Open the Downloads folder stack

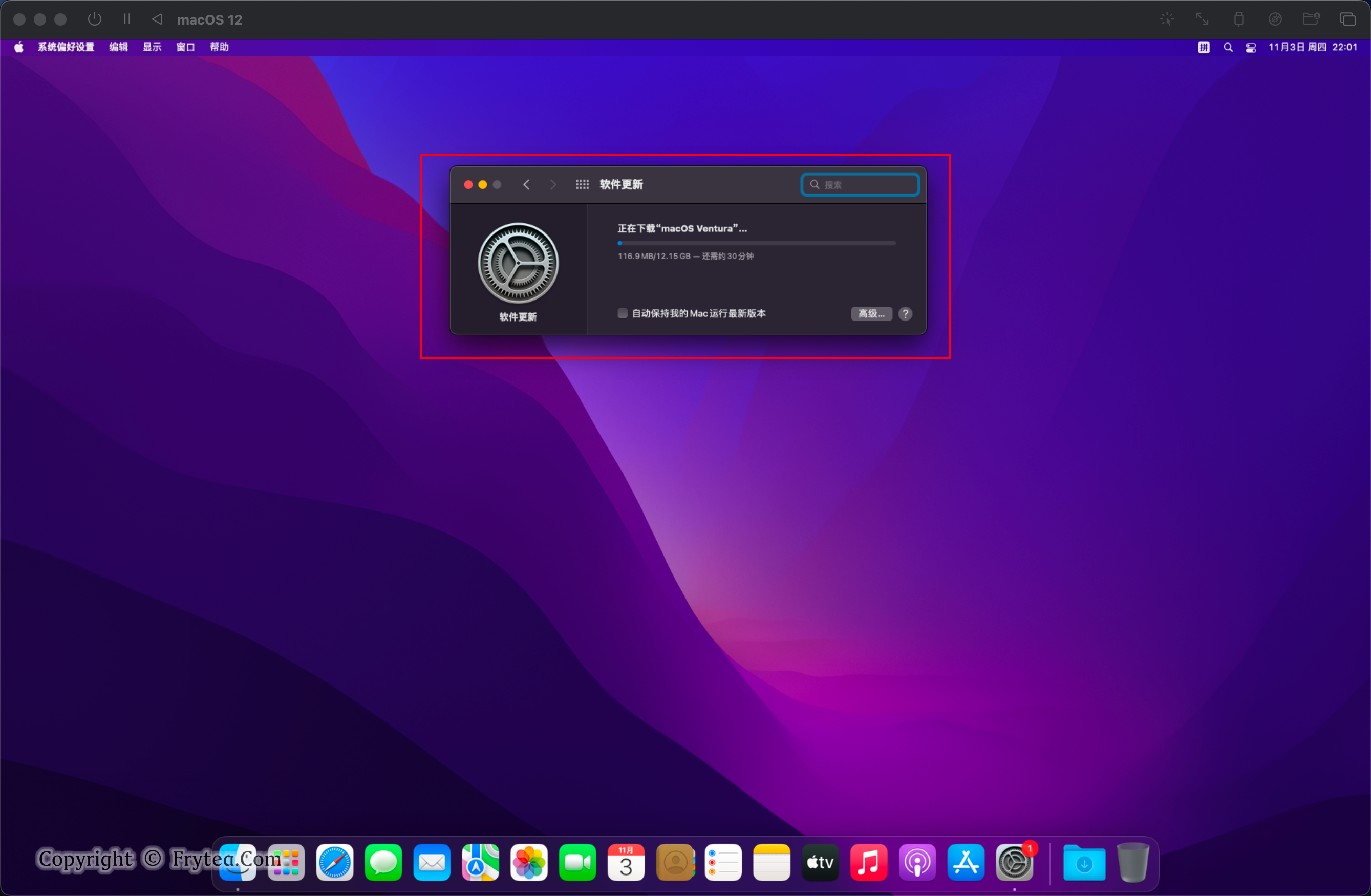pyautogui.click(x=1084, y=862)
